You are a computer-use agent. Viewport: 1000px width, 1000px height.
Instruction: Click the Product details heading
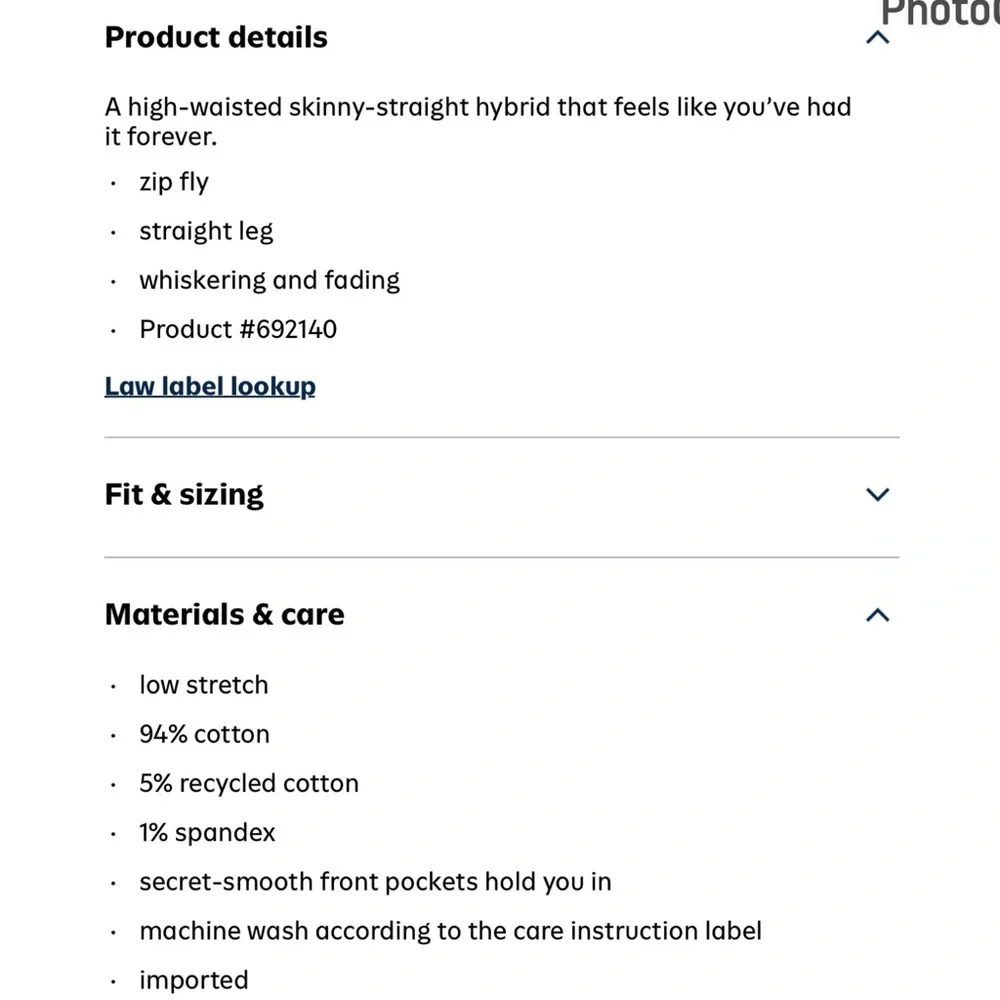[x=216, y=38]
